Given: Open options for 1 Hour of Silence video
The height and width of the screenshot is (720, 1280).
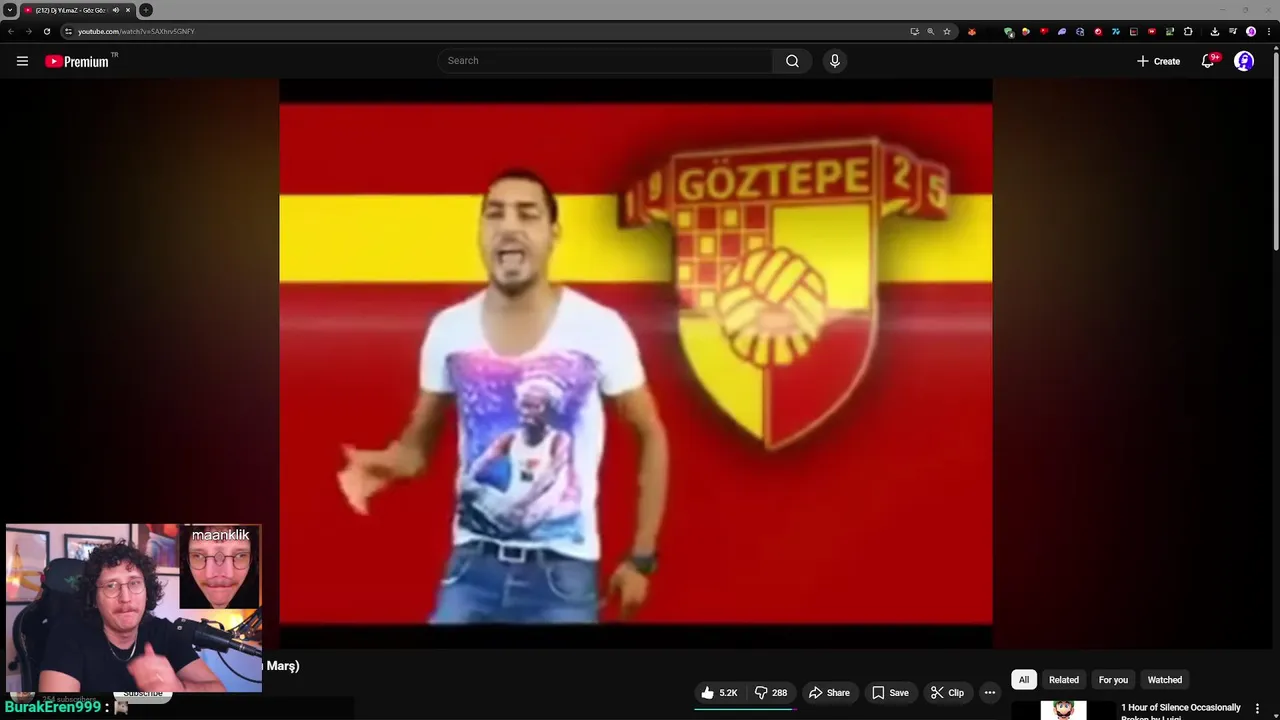Looking at the screenshot, I should (1257, 709).
